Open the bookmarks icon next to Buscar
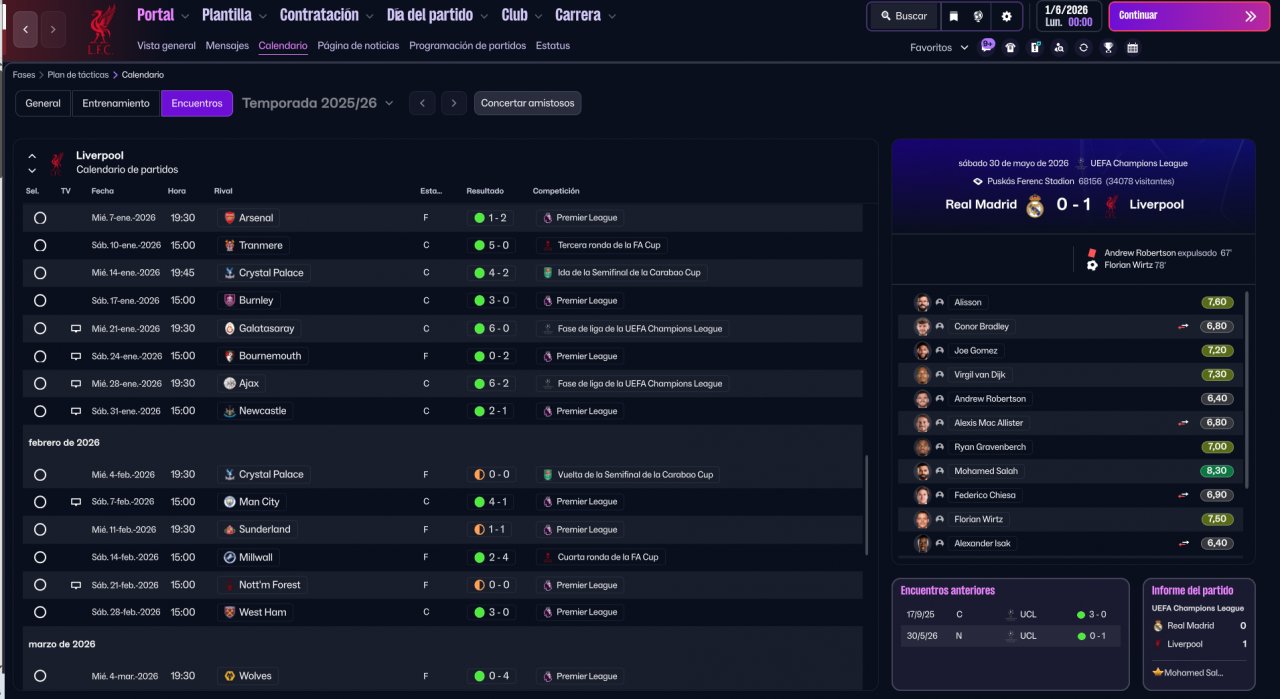 tap(954, 16)
